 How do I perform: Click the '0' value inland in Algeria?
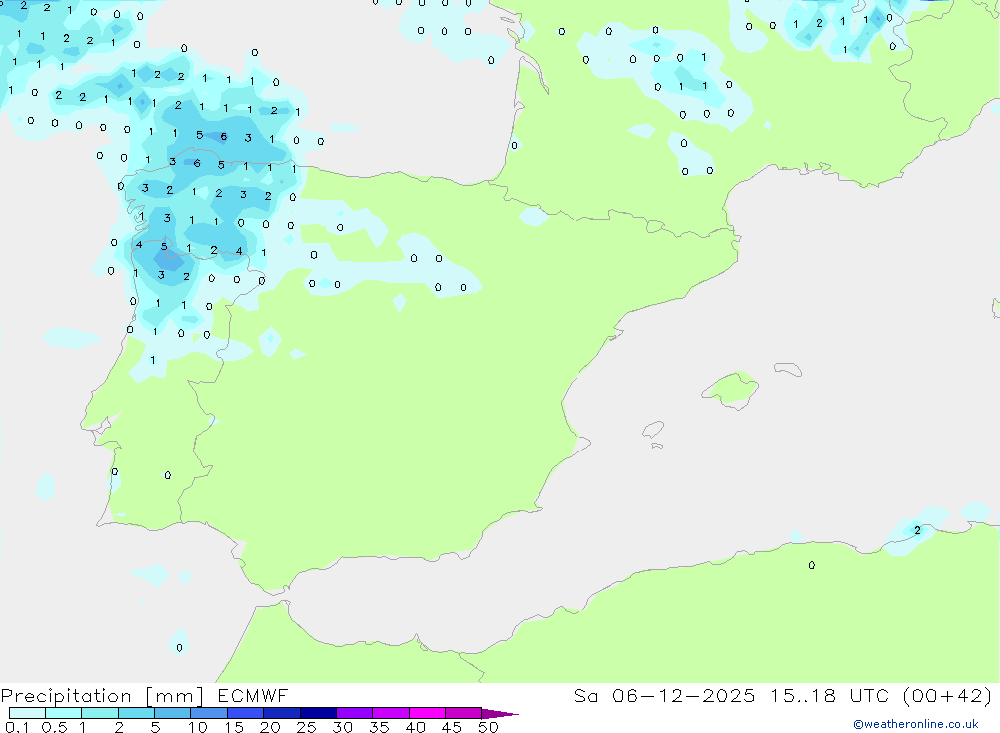(811, 565)
